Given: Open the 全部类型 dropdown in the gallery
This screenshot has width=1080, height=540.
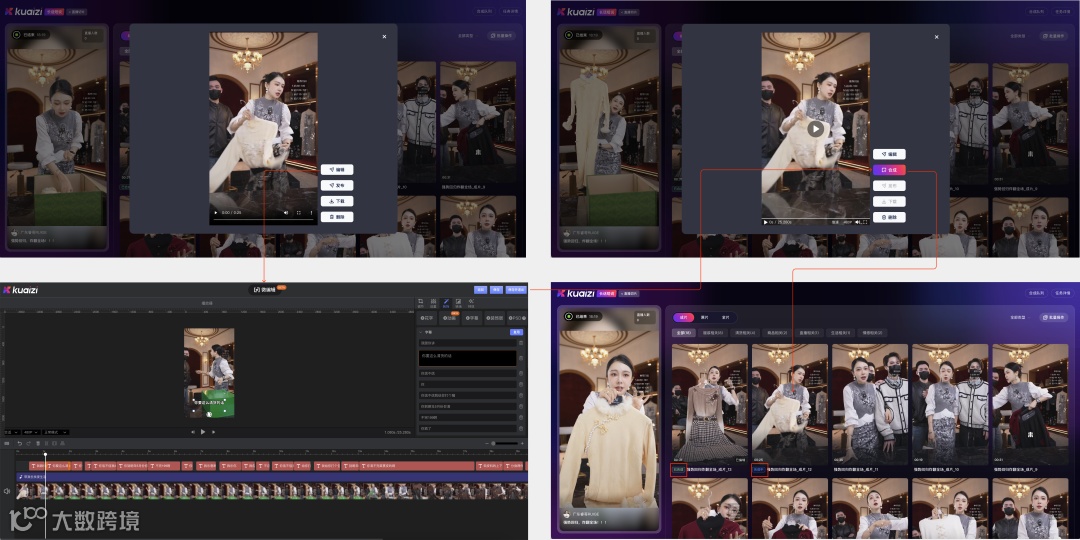Looking at the screenshot, I should tap(1020, 318).
